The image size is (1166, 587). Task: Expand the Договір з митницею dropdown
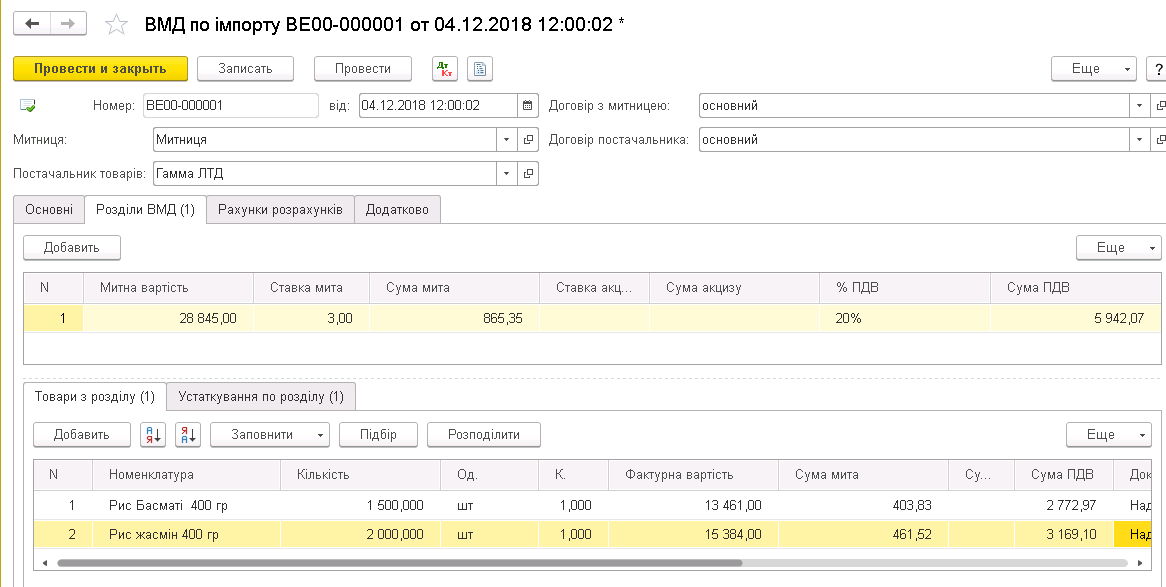point(1139,106)
